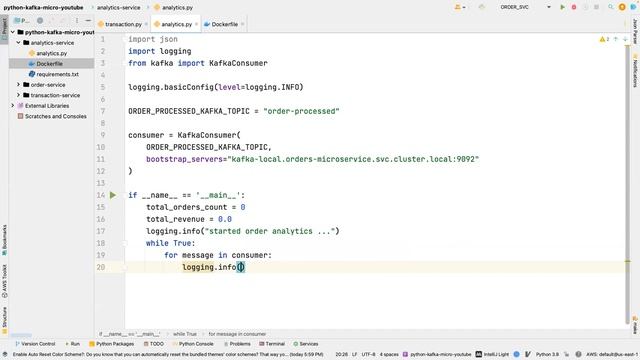Open Project view selector dropdown
640x360 pixels.
point(21,20)
